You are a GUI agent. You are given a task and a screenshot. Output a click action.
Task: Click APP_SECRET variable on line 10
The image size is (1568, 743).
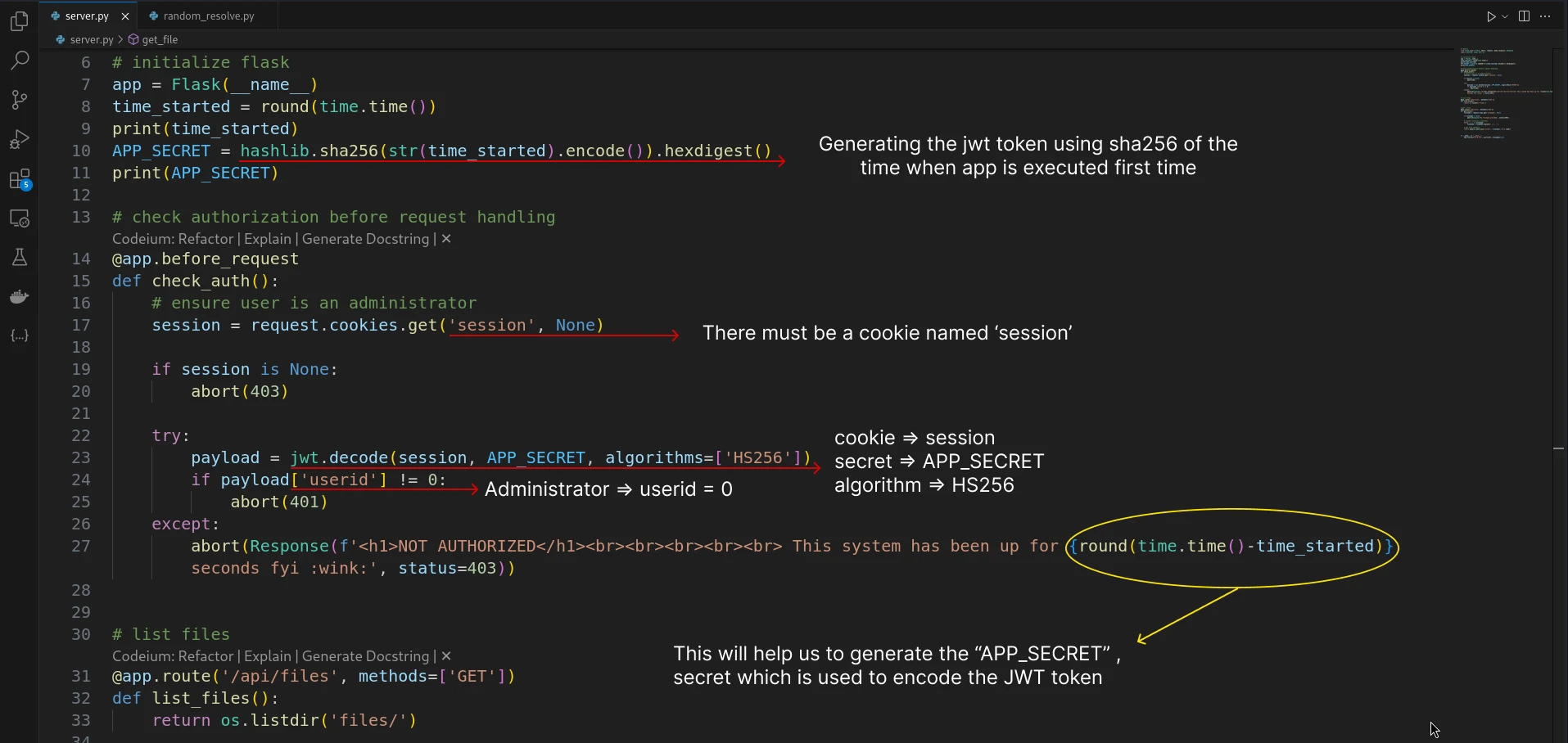click(161, 151)
